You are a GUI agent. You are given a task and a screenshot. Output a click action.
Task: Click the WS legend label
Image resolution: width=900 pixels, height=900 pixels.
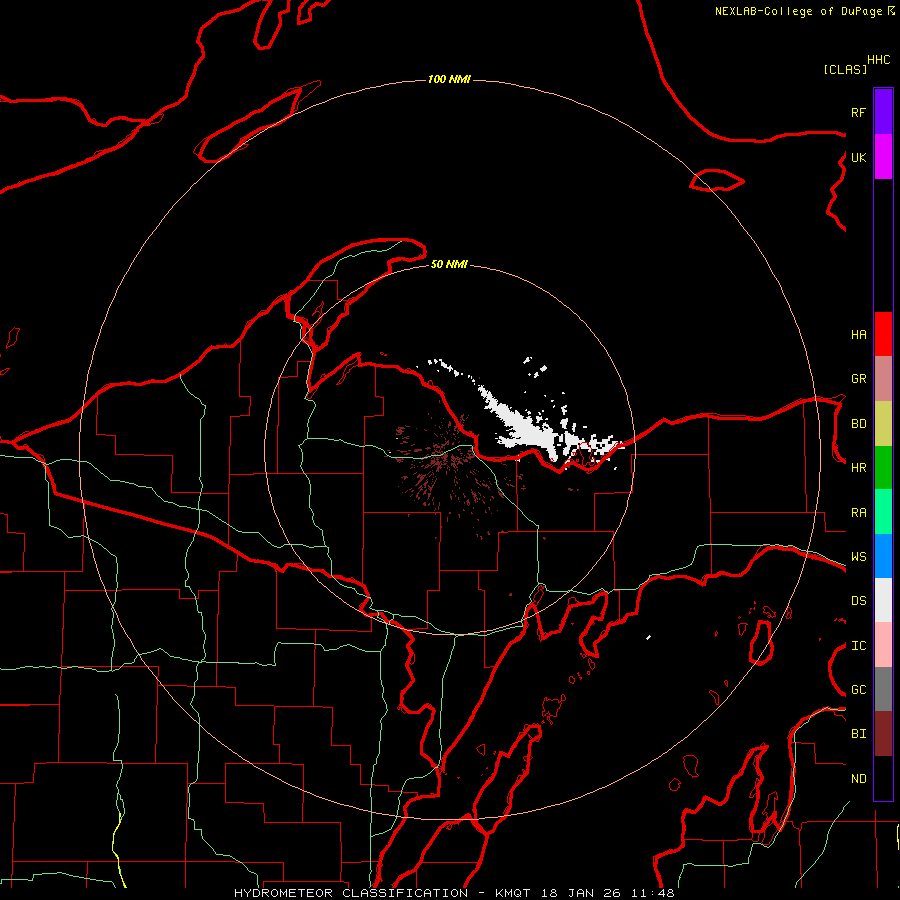click(859, 557)
